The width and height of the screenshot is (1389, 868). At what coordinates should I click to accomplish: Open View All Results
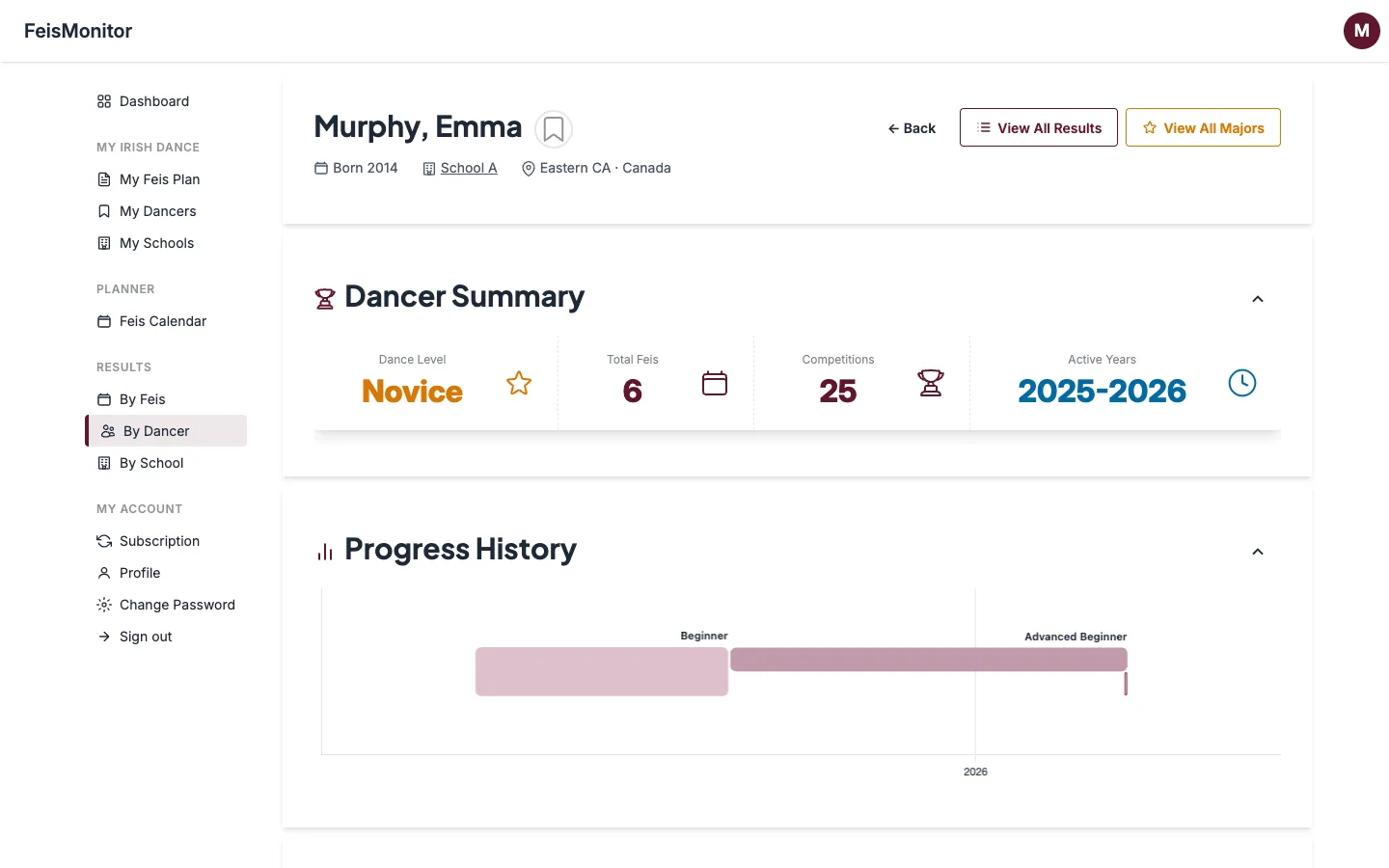pyautogui.click(x=1038, y=126)
